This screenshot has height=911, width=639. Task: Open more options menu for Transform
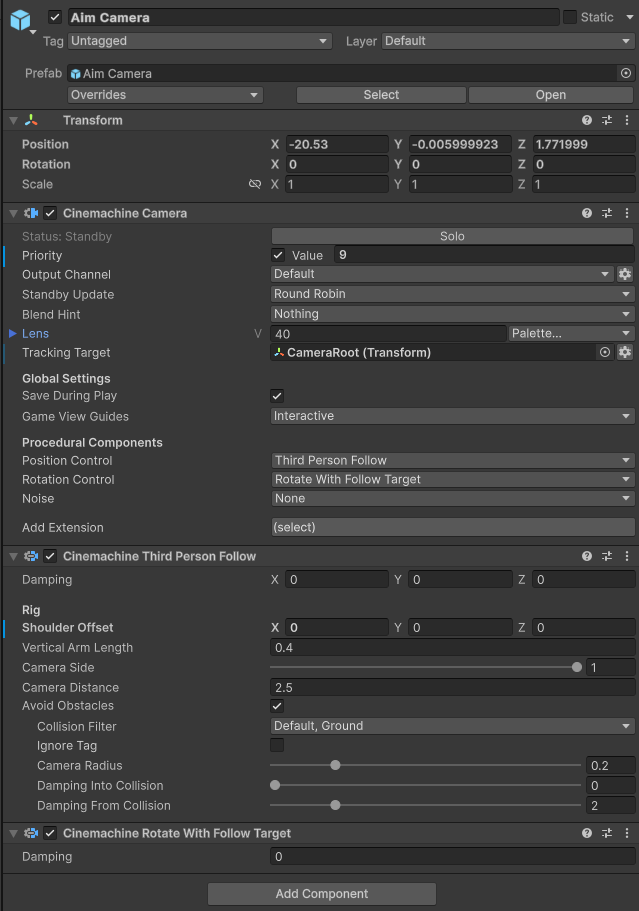pos(627,120)
